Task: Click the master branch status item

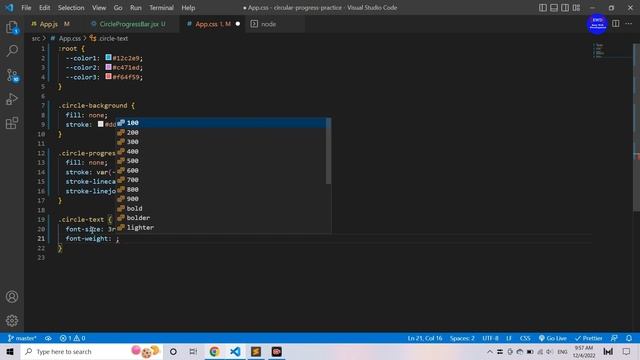Action: point(22,338)
